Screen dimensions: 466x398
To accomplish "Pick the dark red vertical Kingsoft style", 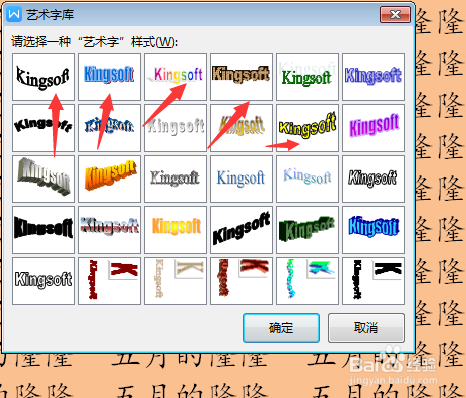I will (x=109, y=281).
